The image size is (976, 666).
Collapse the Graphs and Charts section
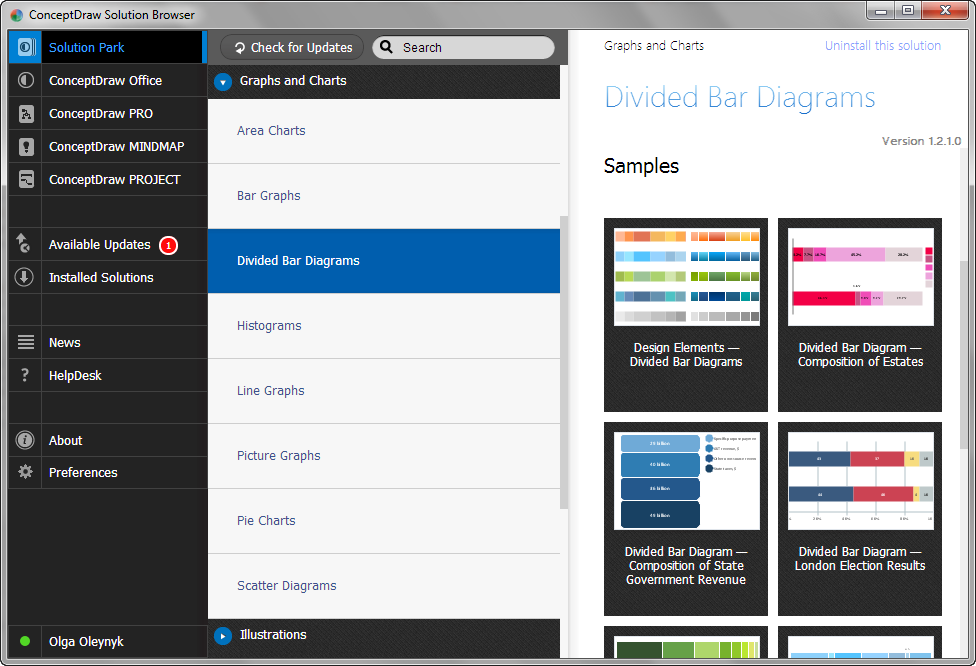click(x=223, y=82)
